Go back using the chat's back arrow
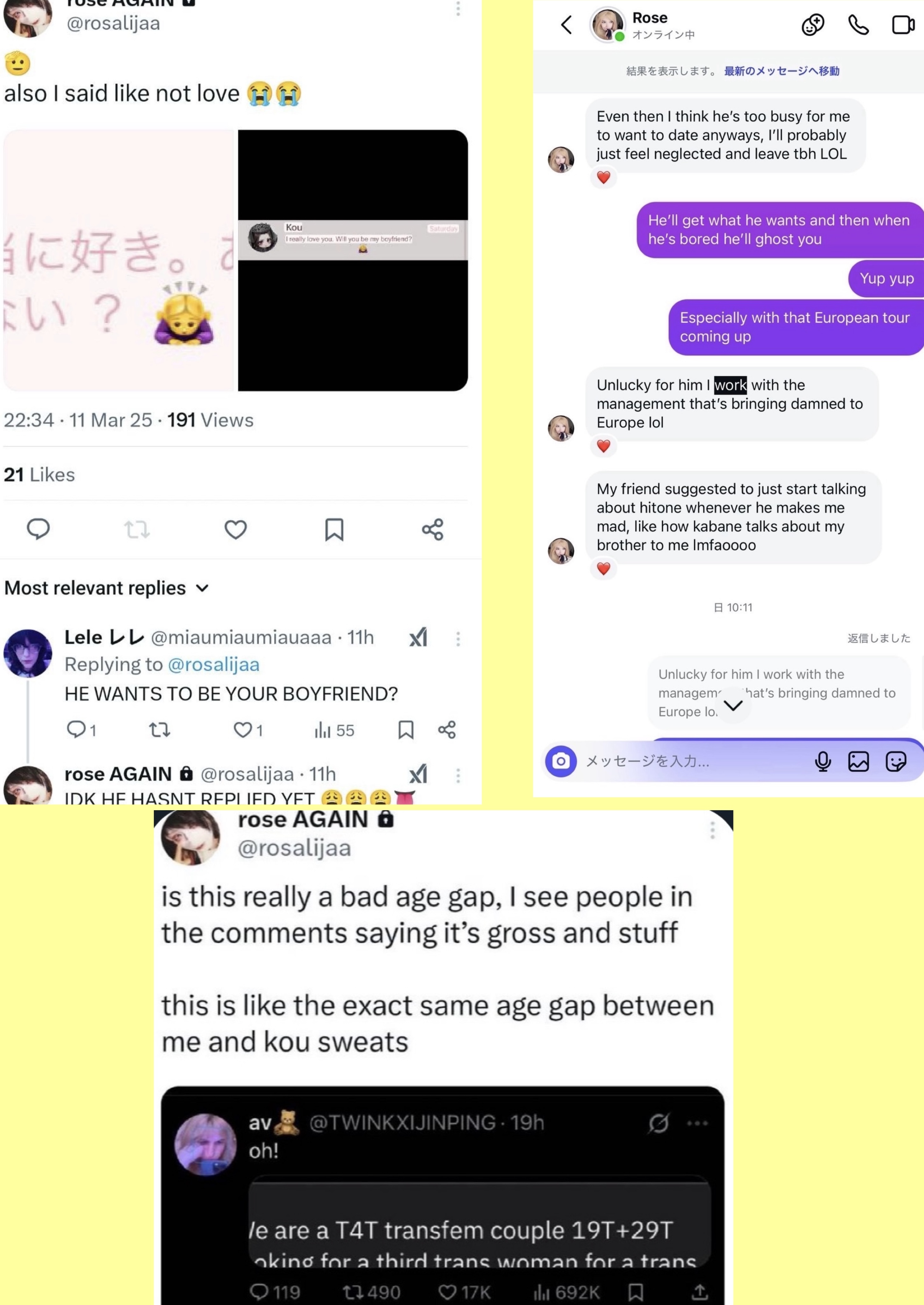924x1305 pixels. click(x=566, y=25)
